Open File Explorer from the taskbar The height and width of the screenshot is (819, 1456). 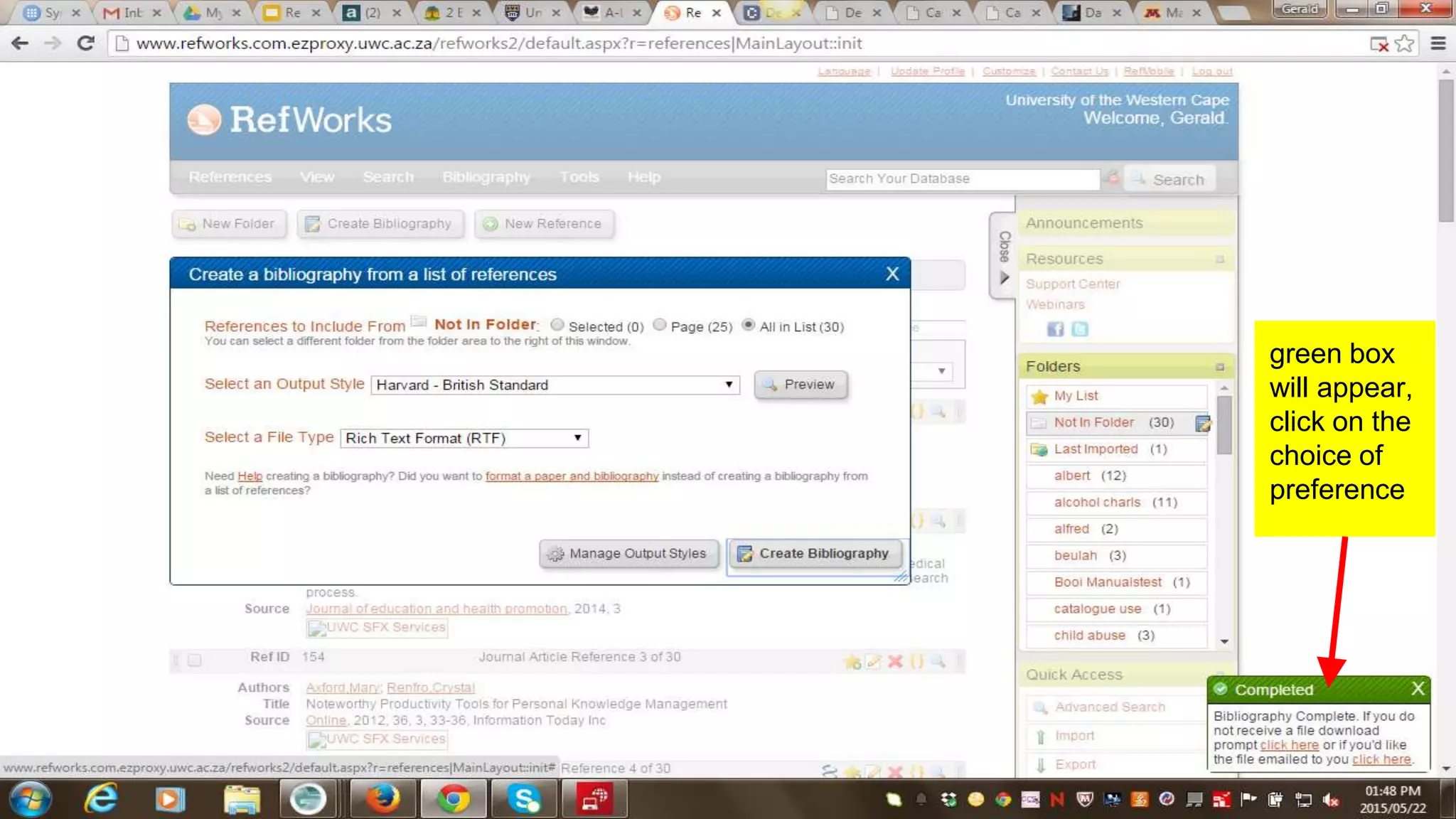click(x=242, y=799)
